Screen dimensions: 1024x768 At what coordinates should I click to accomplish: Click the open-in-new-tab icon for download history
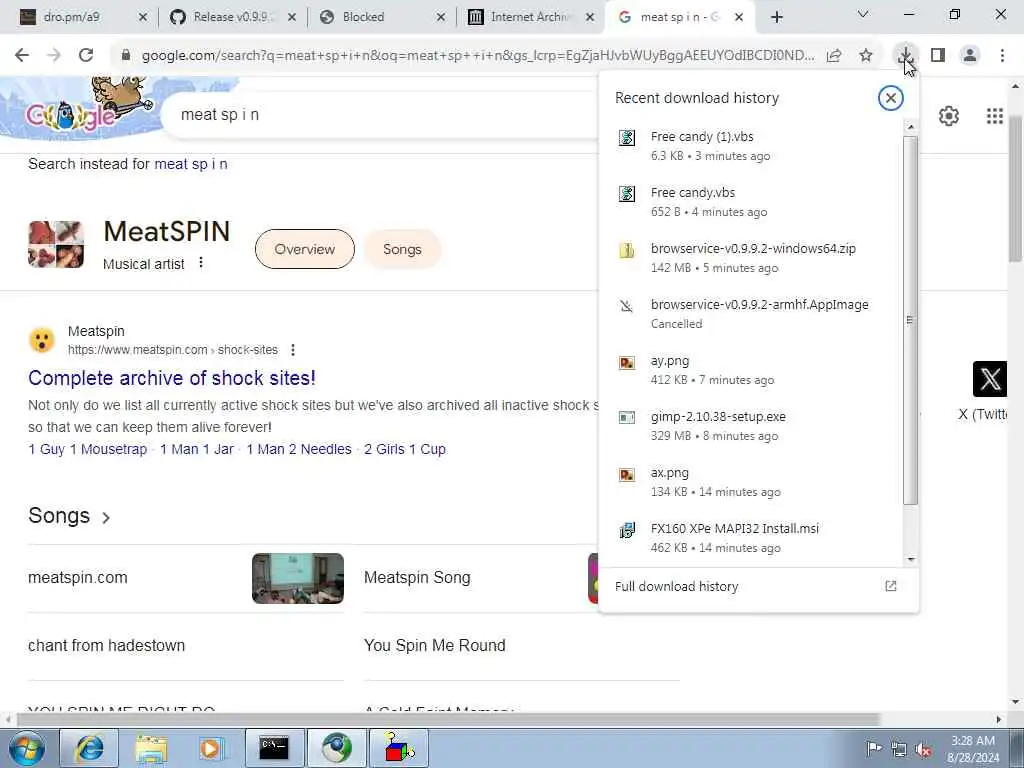(890, 586)
